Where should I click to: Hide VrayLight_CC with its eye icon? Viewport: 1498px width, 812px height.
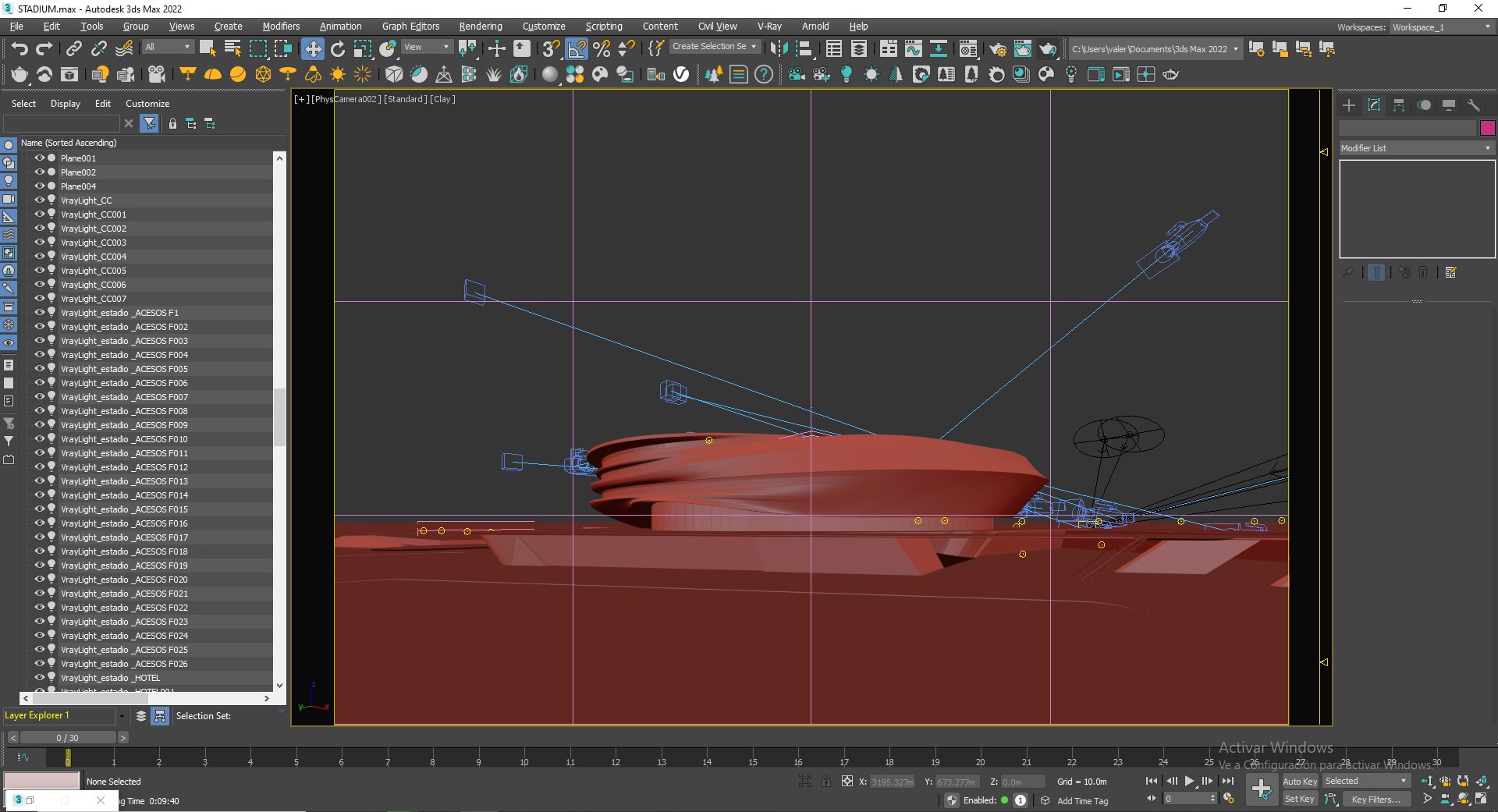point(39,200)
